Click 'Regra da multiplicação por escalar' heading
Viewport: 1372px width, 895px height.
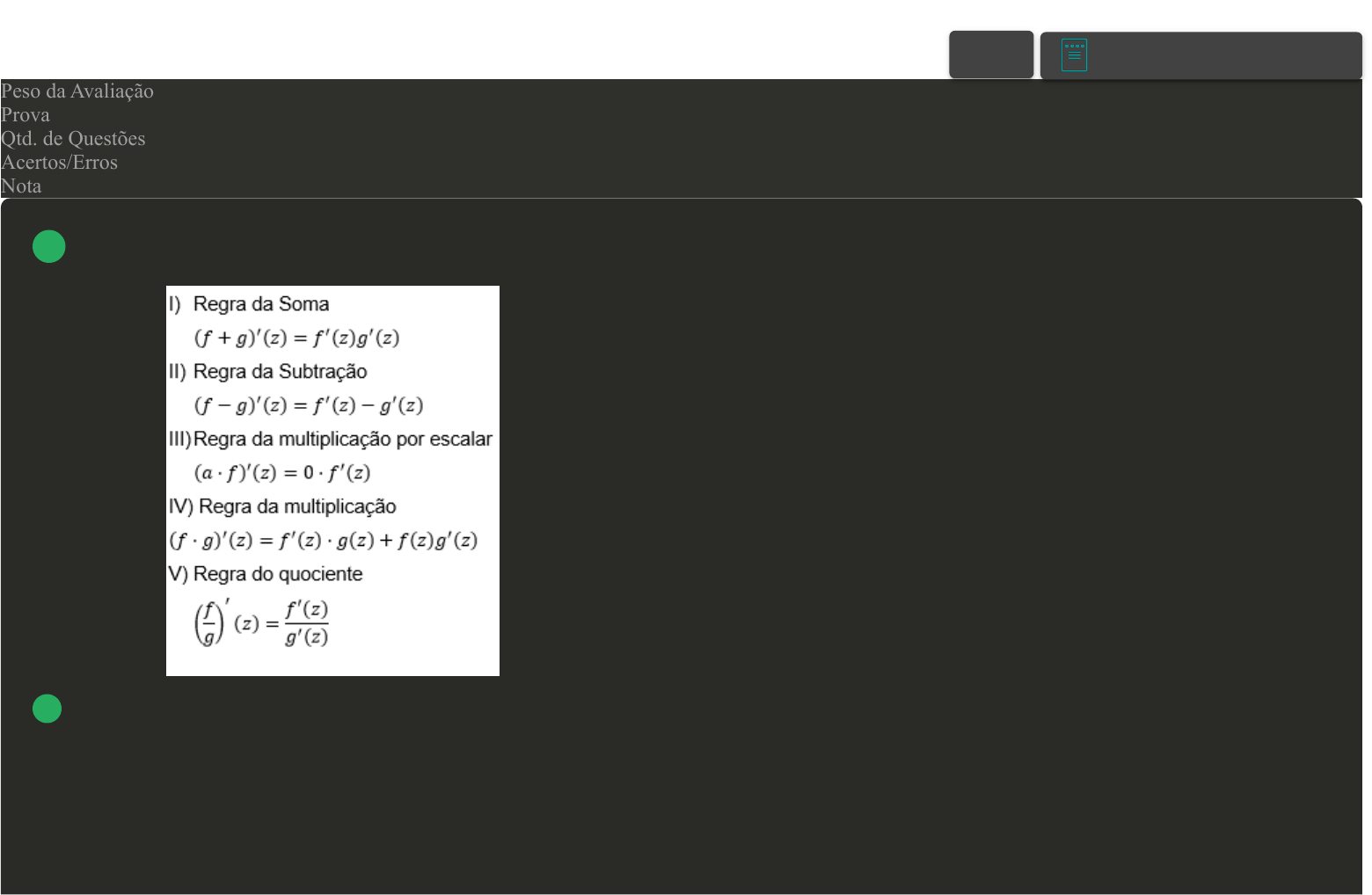tap(342, 439)
